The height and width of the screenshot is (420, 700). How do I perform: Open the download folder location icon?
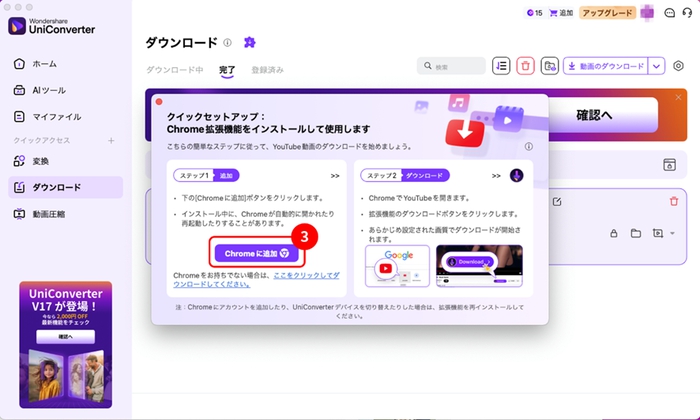click(549, 66)
